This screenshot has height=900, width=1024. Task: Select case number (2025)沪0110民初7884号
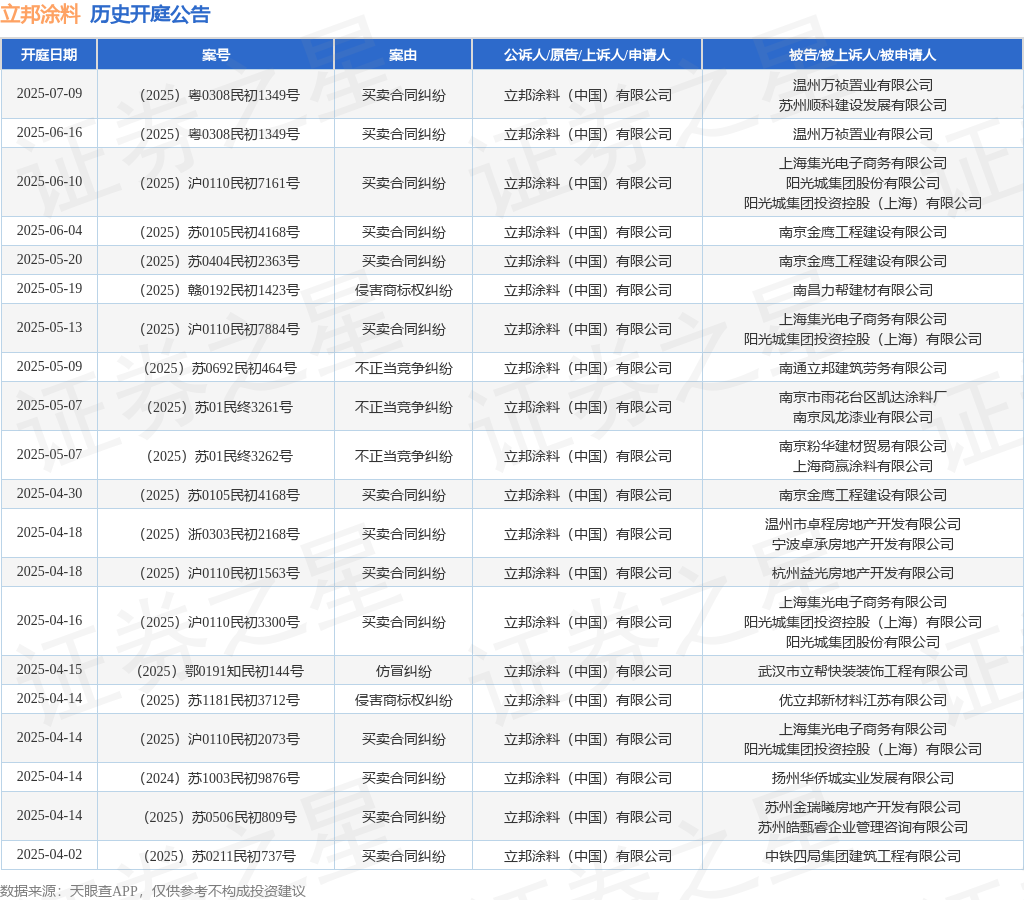[x=219, y=329]
